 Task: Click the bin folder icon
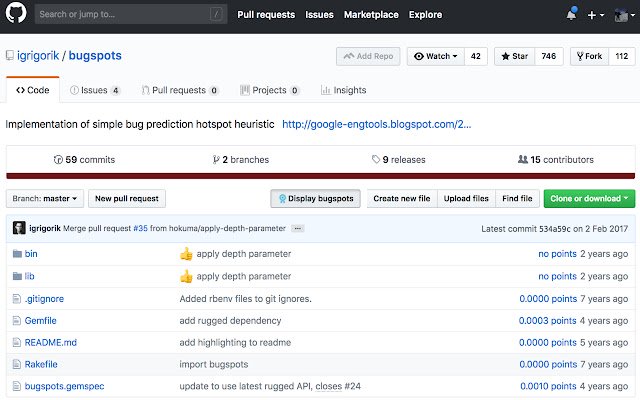[x=17, y=254]
